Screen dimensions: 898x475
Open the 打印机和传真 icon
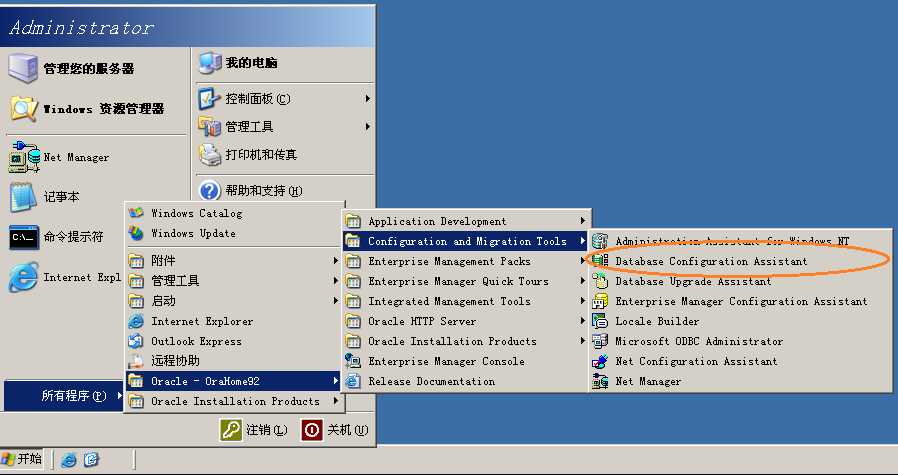click(x=209, y=154)
